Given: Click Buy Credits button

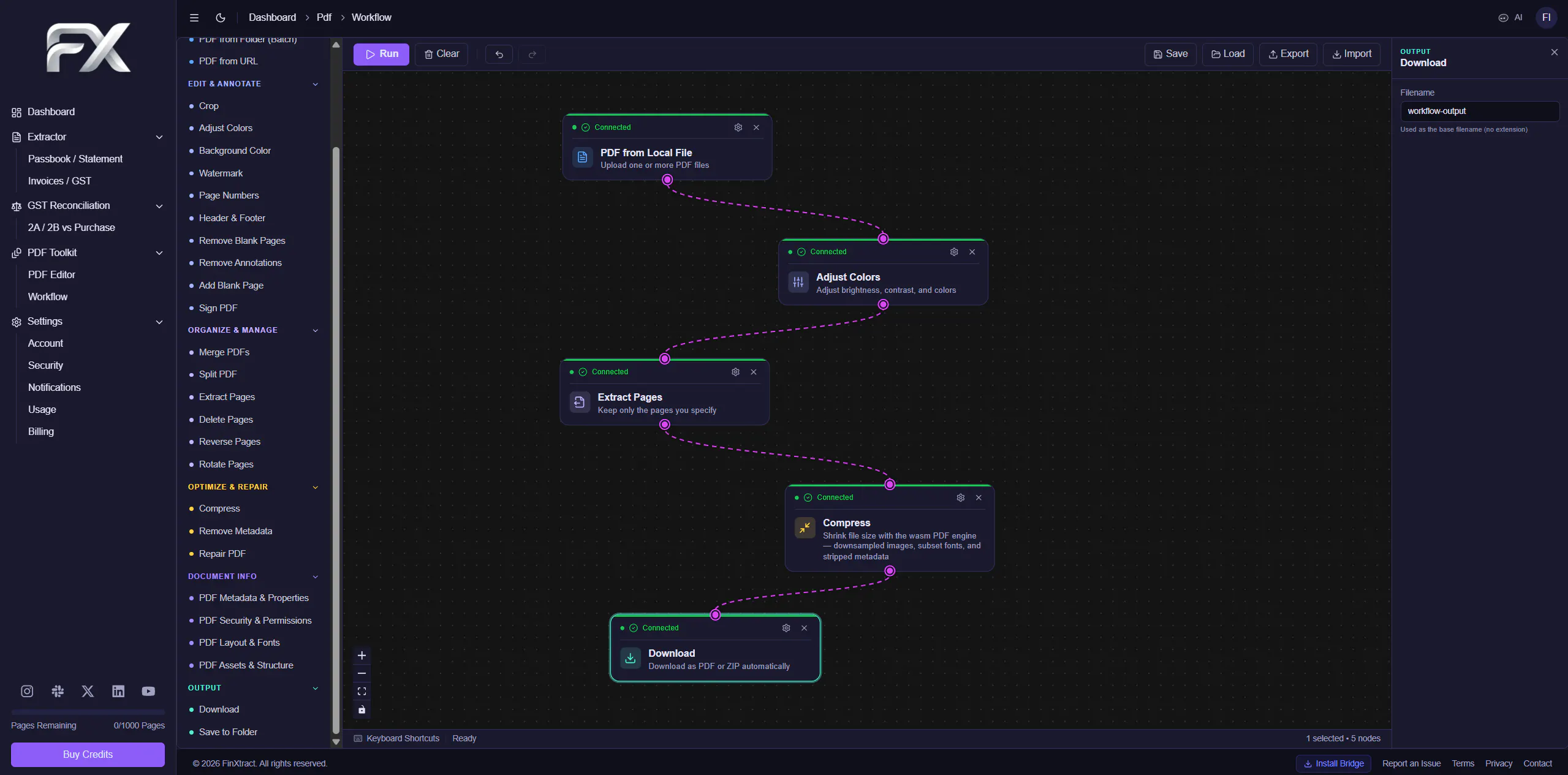Looking at the screenshot, I should (88, 754).
